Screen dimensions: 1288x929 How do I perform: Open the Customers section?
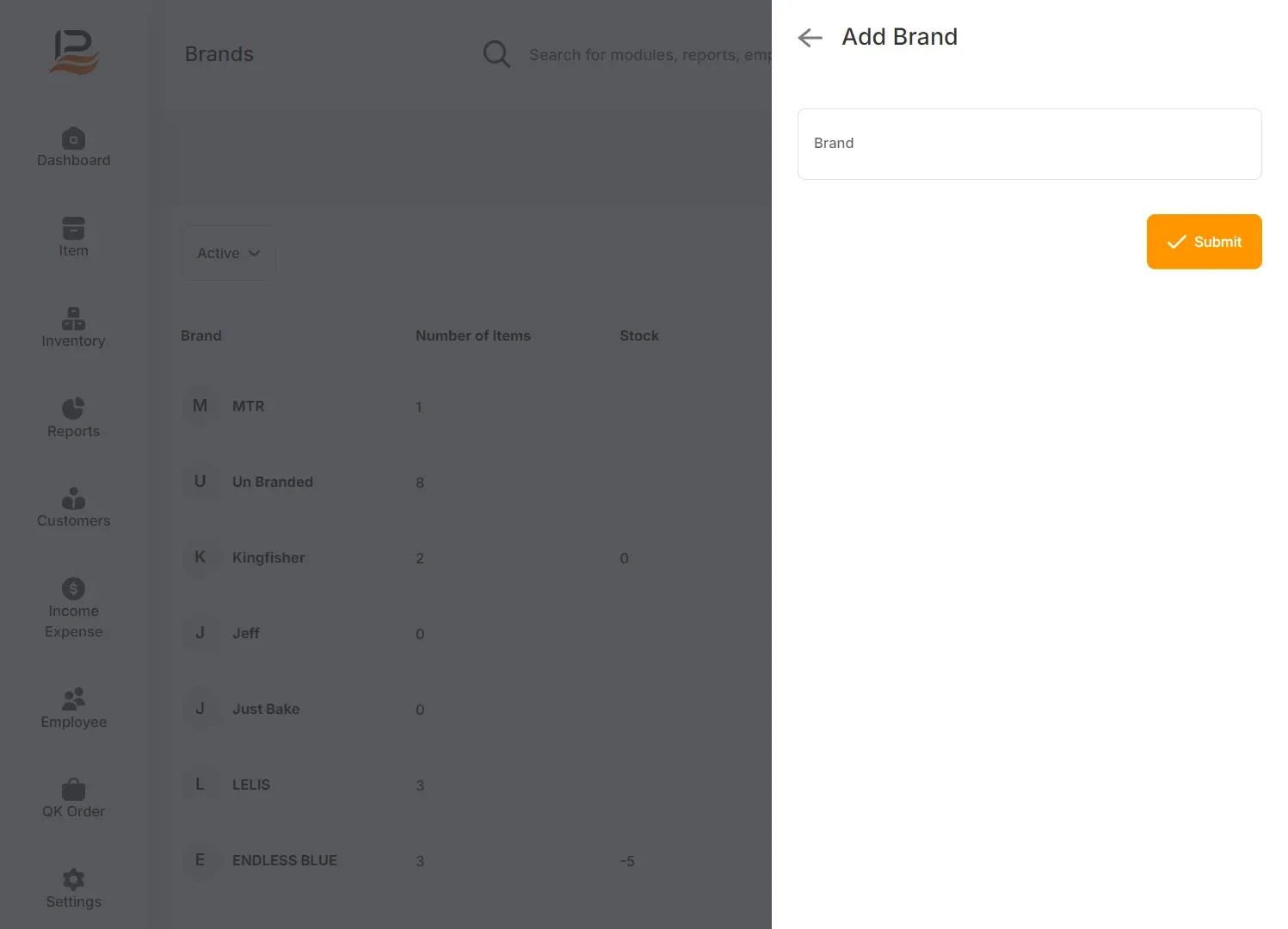click(74, 508)
